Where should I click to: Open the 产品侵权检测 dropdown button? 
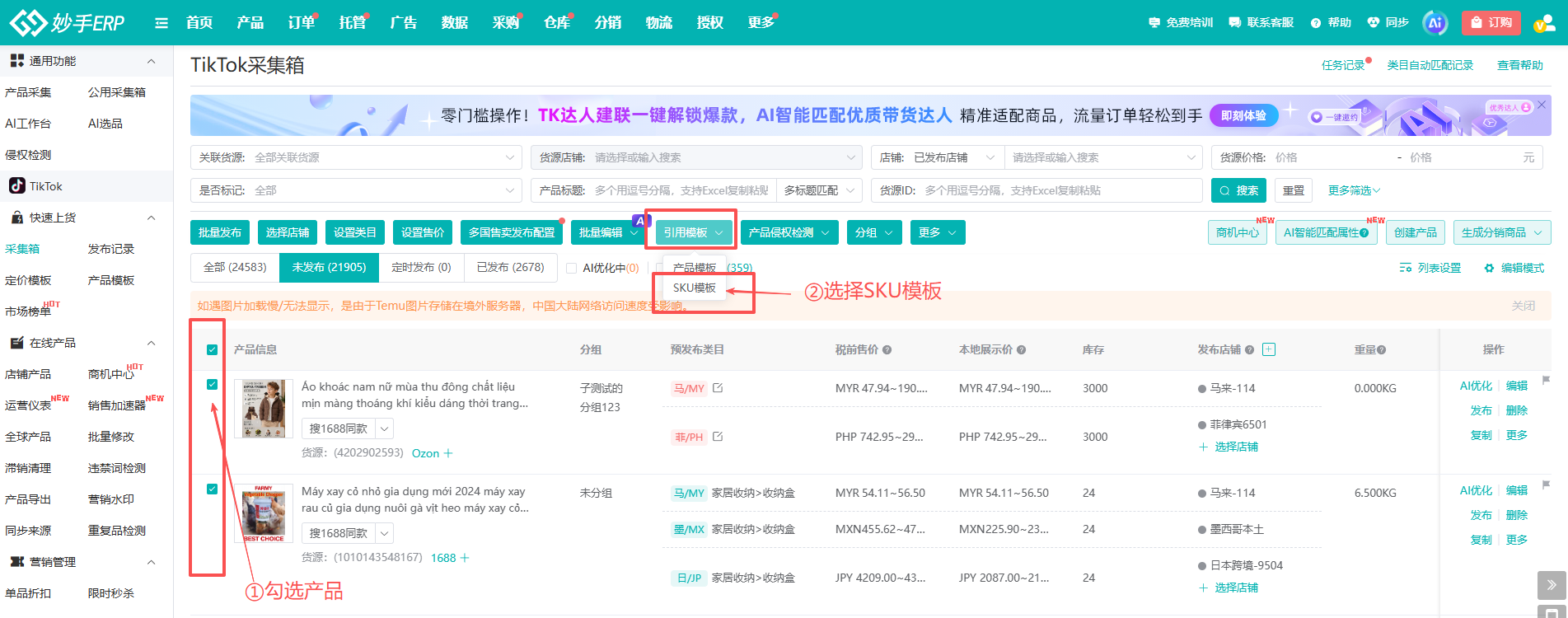[x=789, y=232]
